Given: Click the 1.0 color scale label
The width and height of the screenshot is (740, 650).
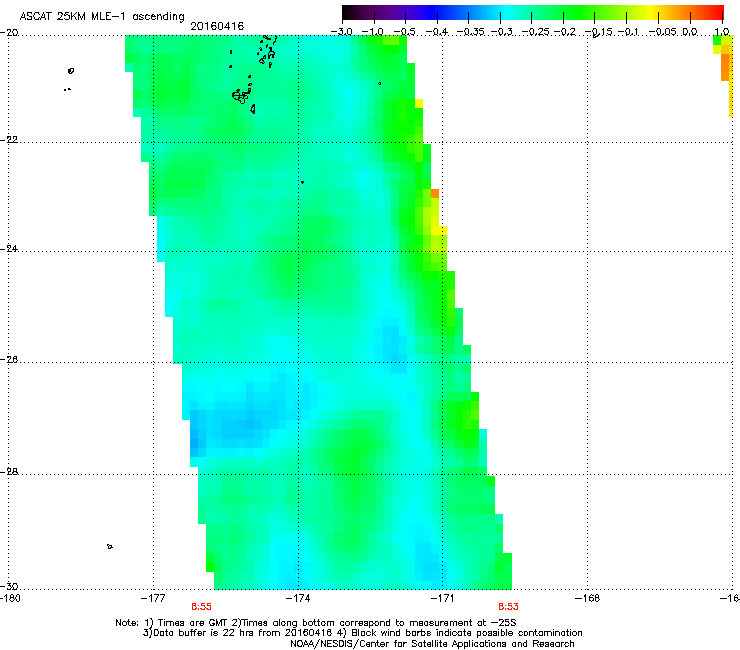Looking at the screenshot, I should (x=722, y=32).
